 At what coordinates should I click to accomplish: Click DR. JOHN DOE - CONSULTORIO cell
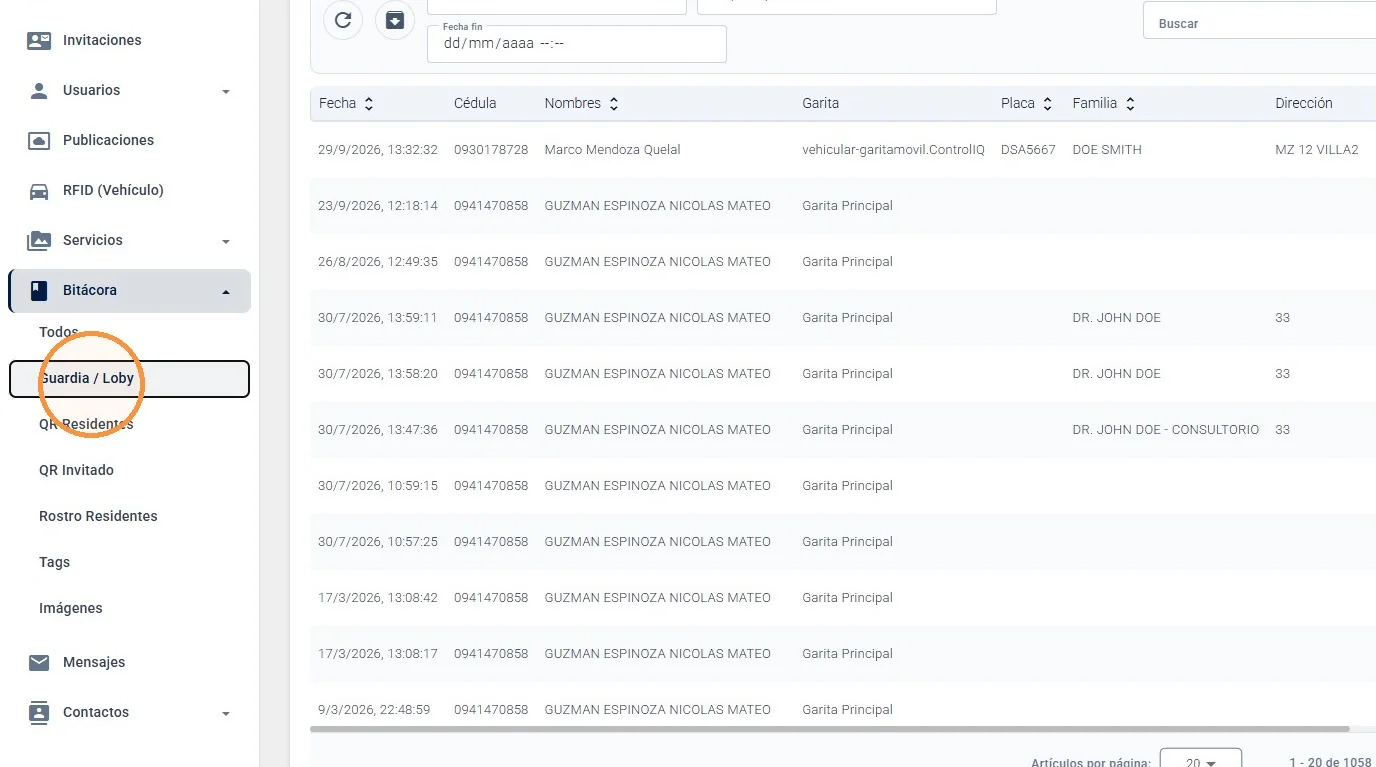(x=1165, y=430)
